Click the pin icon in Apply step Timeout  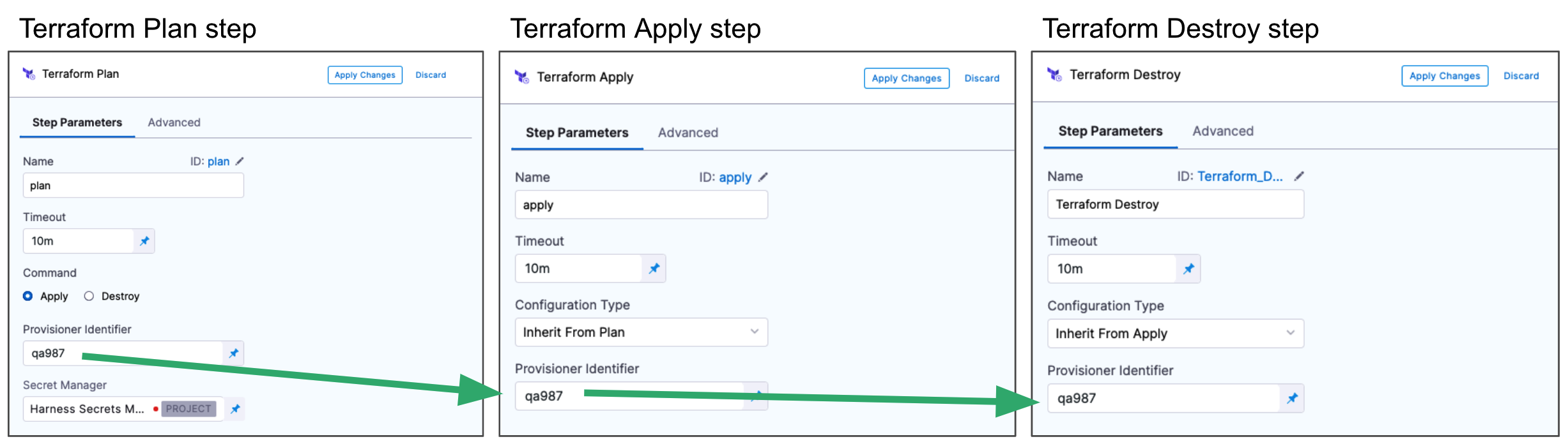(654, 268)
